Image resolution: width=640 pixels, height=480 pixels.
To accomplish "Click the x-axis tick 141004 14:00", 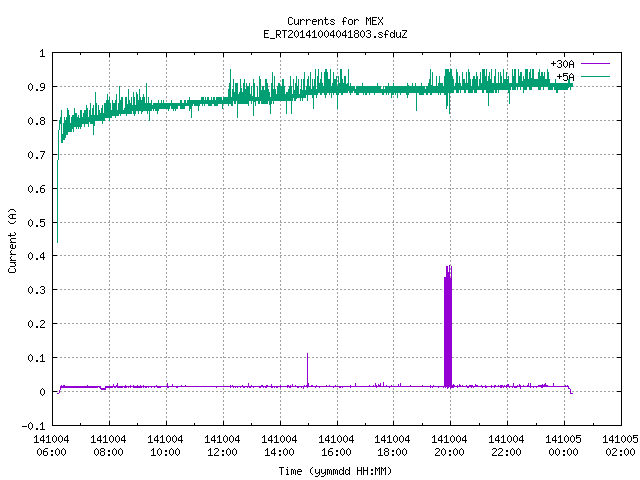I will click(x=279, y=446).
